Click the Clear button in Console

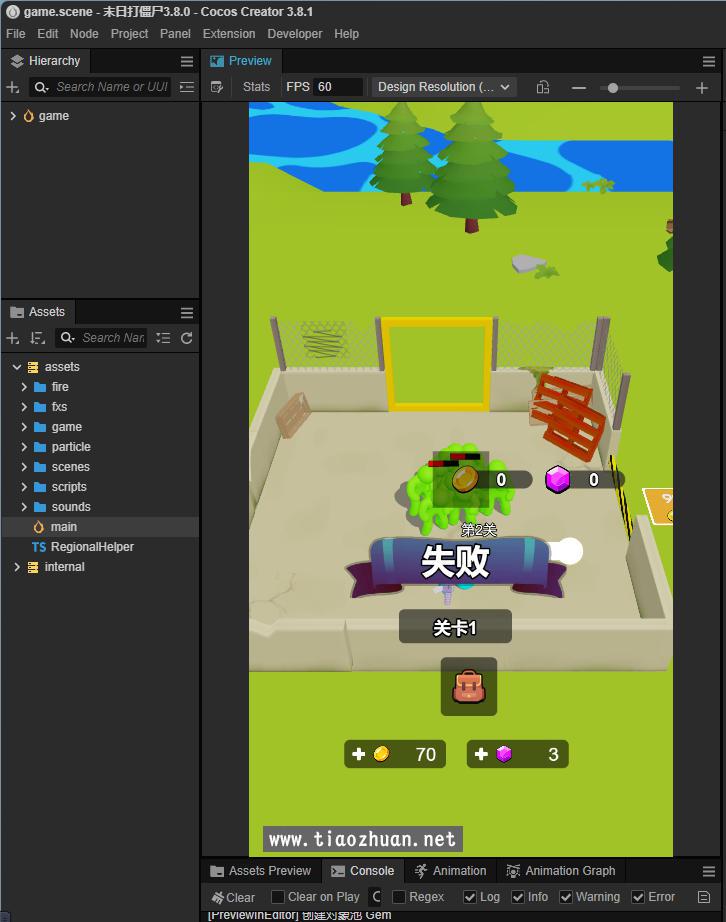[x=233, y=897]
